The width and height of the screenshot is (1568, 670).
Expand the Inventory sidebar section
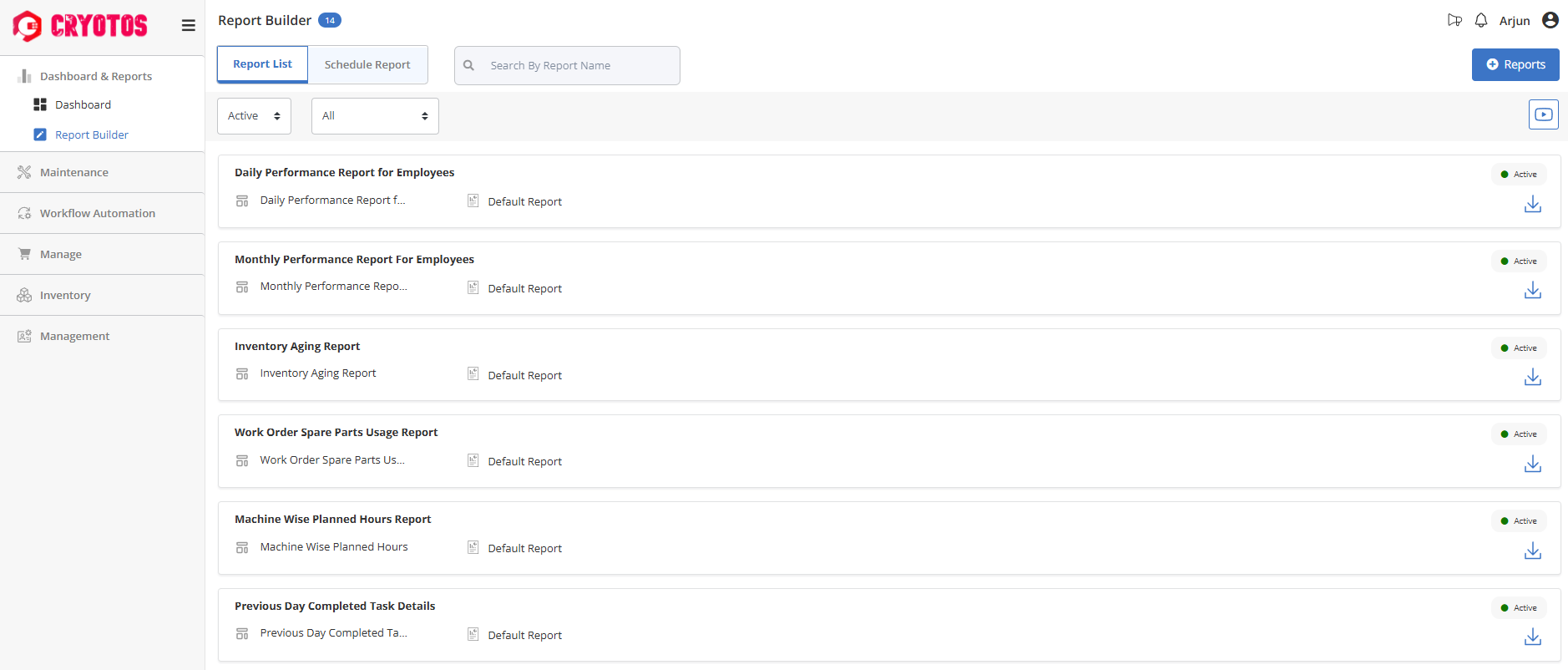pos(102,295)
